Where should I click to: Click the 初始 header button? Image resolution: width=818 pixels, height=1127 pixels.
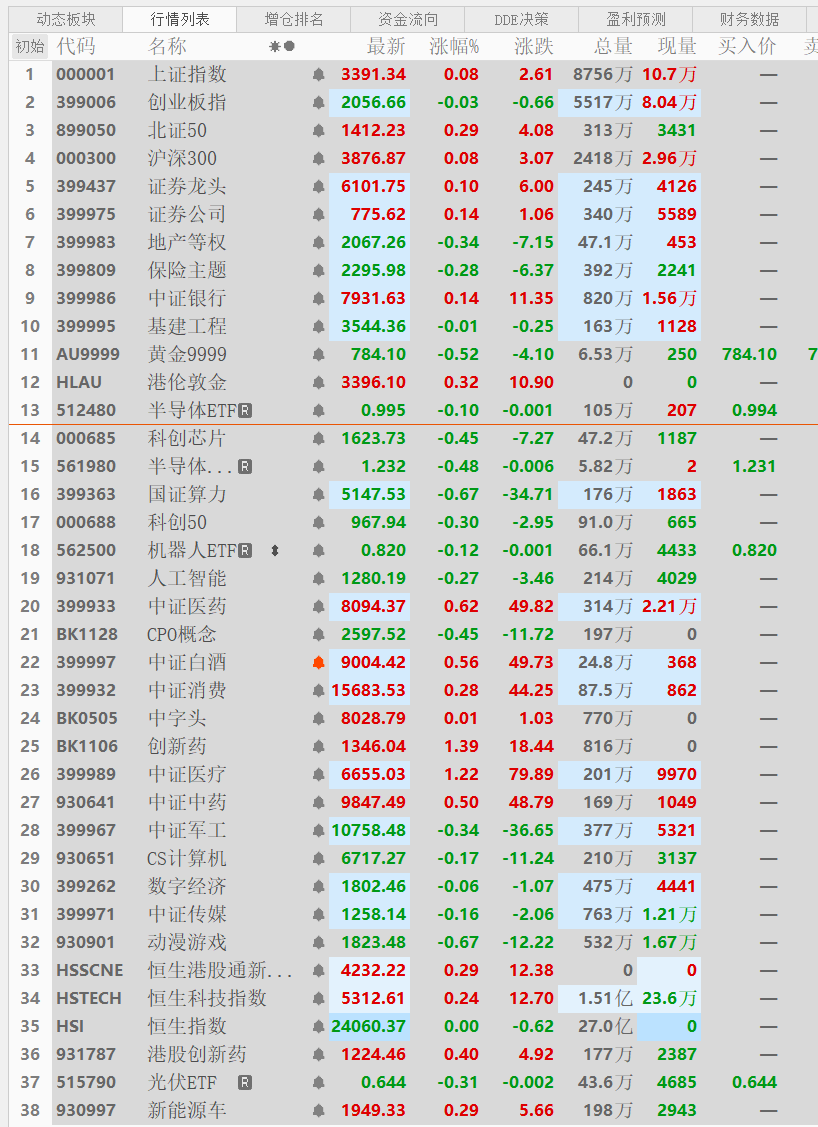tap(29, 47)
